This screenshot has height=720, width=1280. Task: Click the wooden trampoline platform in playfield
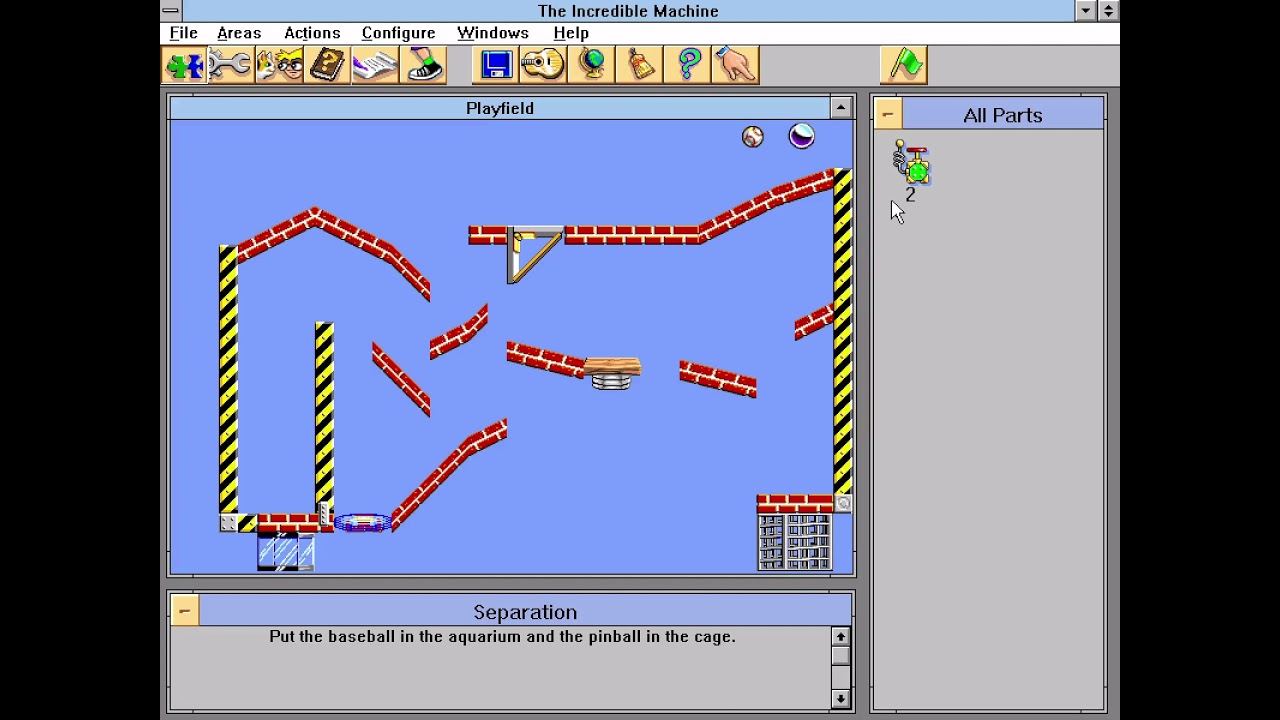pyautogui.click(x=612, y=372)
